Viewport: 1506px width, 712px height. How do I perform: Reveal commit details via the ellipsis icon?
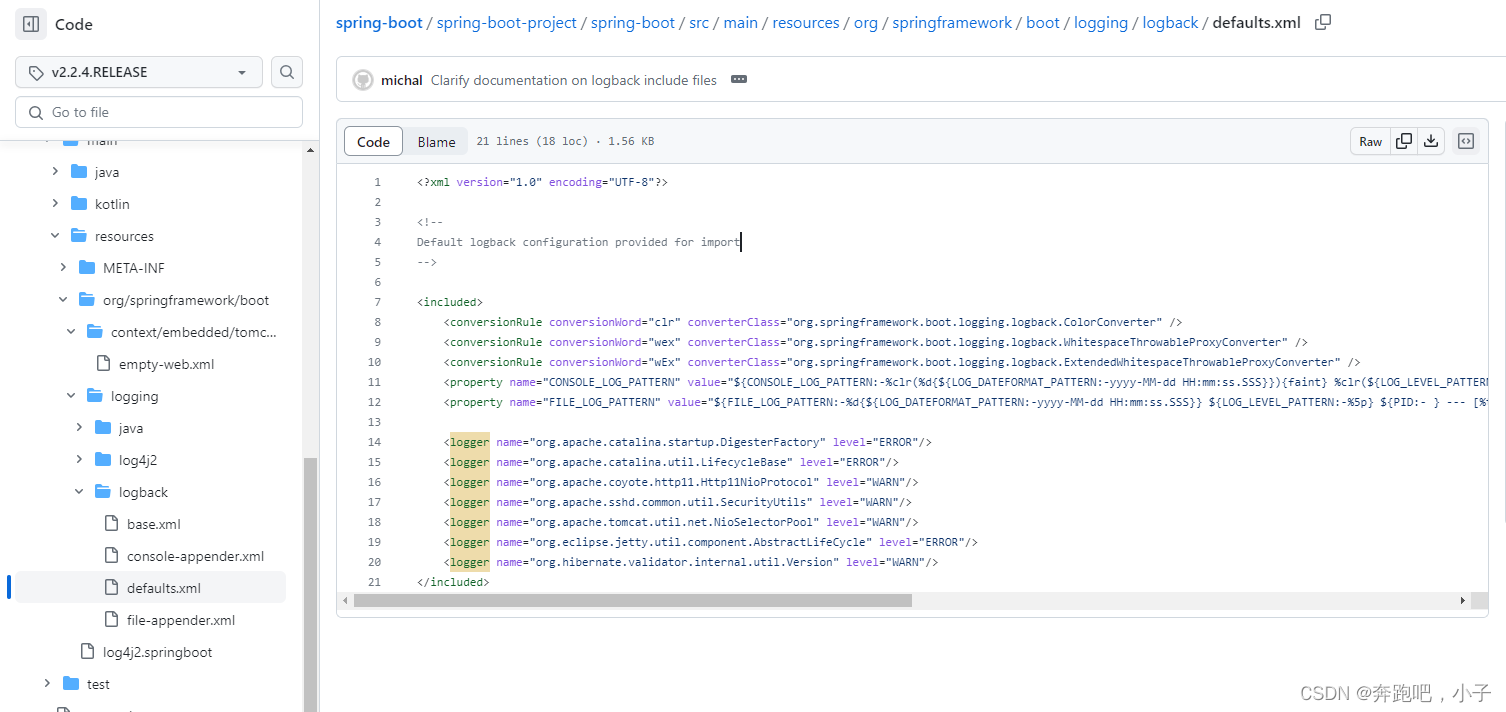coord(738,80)
